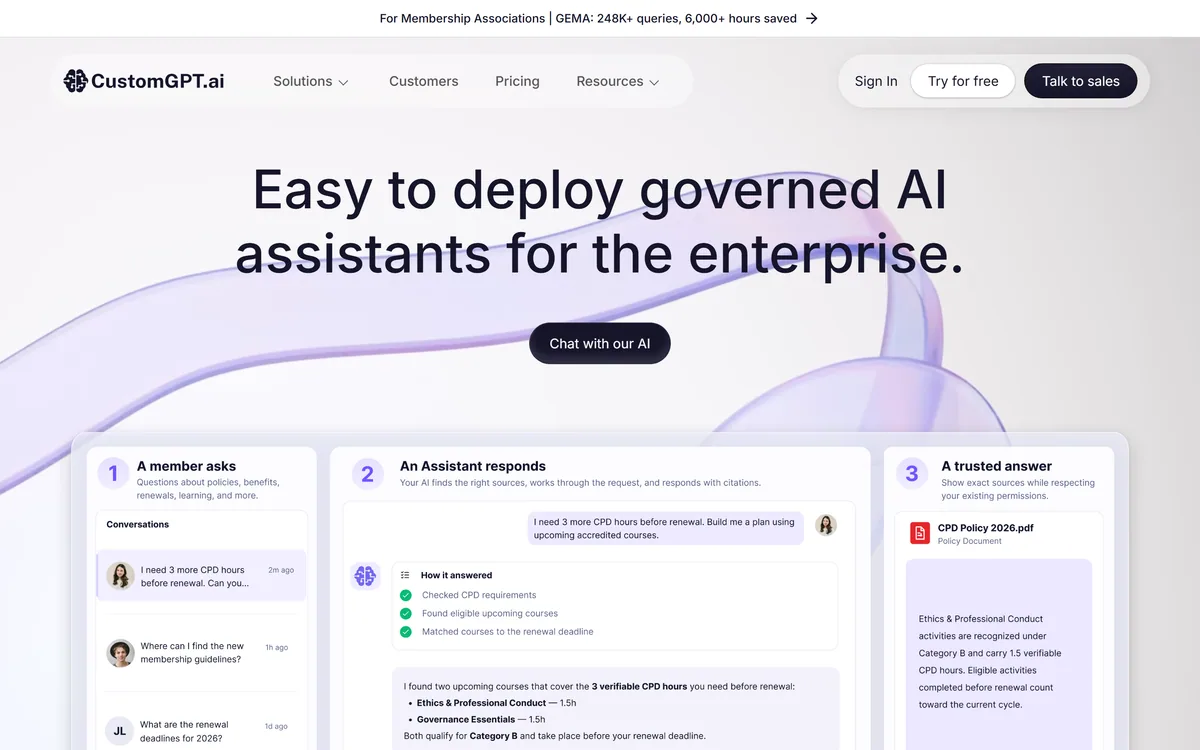The height and width of the screenshot is (750, 1200).
Task: Select the conversation about new membership guidelines
Action: [x=201, y=653]
